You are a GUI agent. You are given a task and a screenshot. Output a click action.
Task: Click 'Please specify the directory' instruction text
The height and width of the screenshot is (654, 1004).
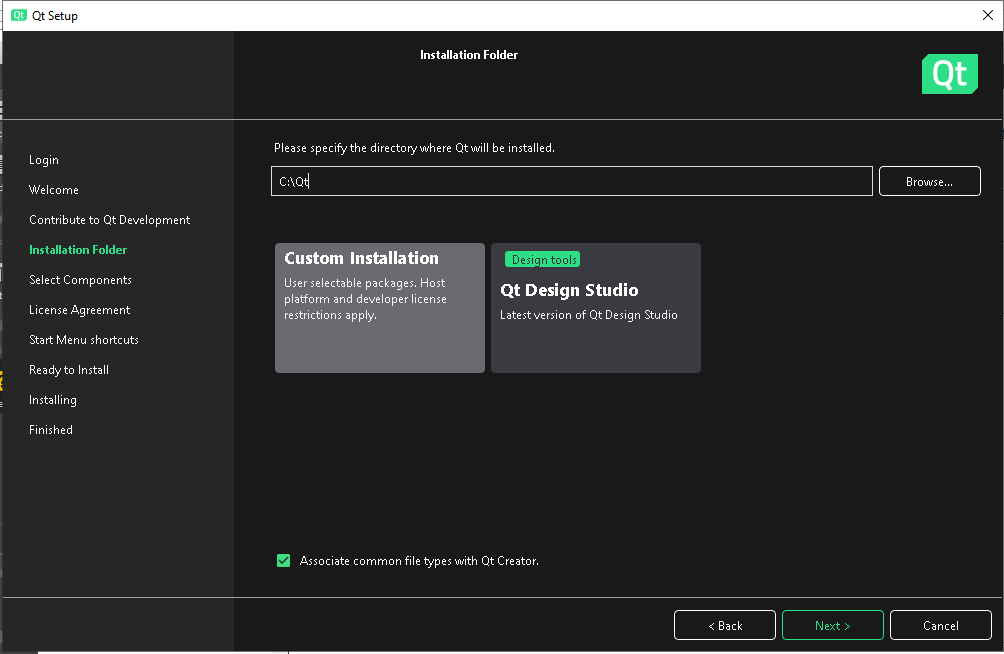click(414, 148)
